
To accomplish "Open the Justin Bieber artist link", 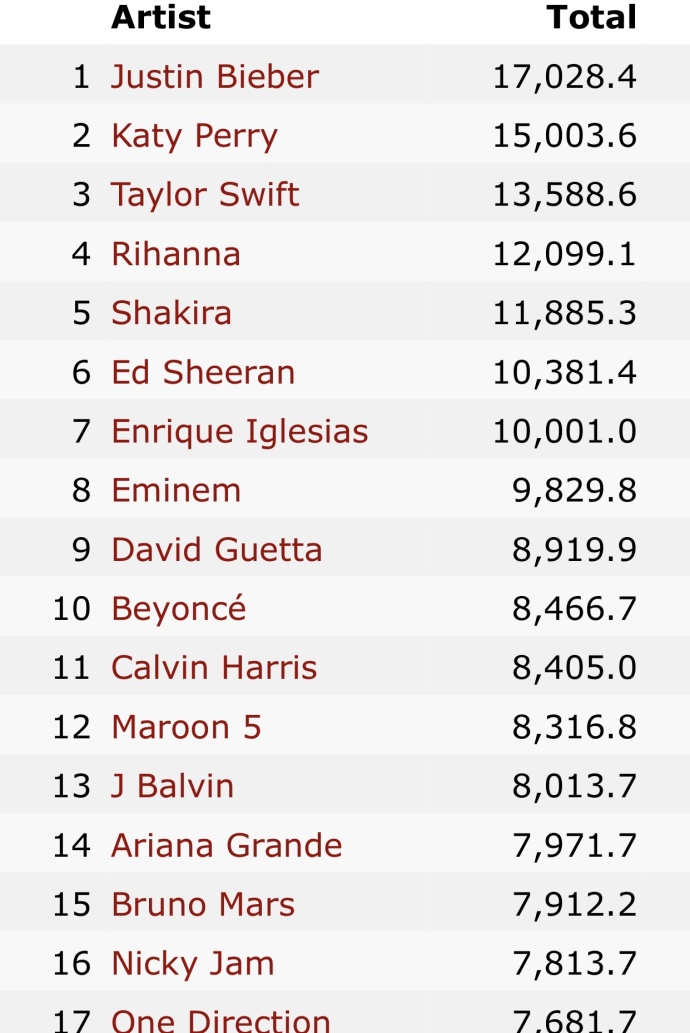I will click(x=215, y=76).
